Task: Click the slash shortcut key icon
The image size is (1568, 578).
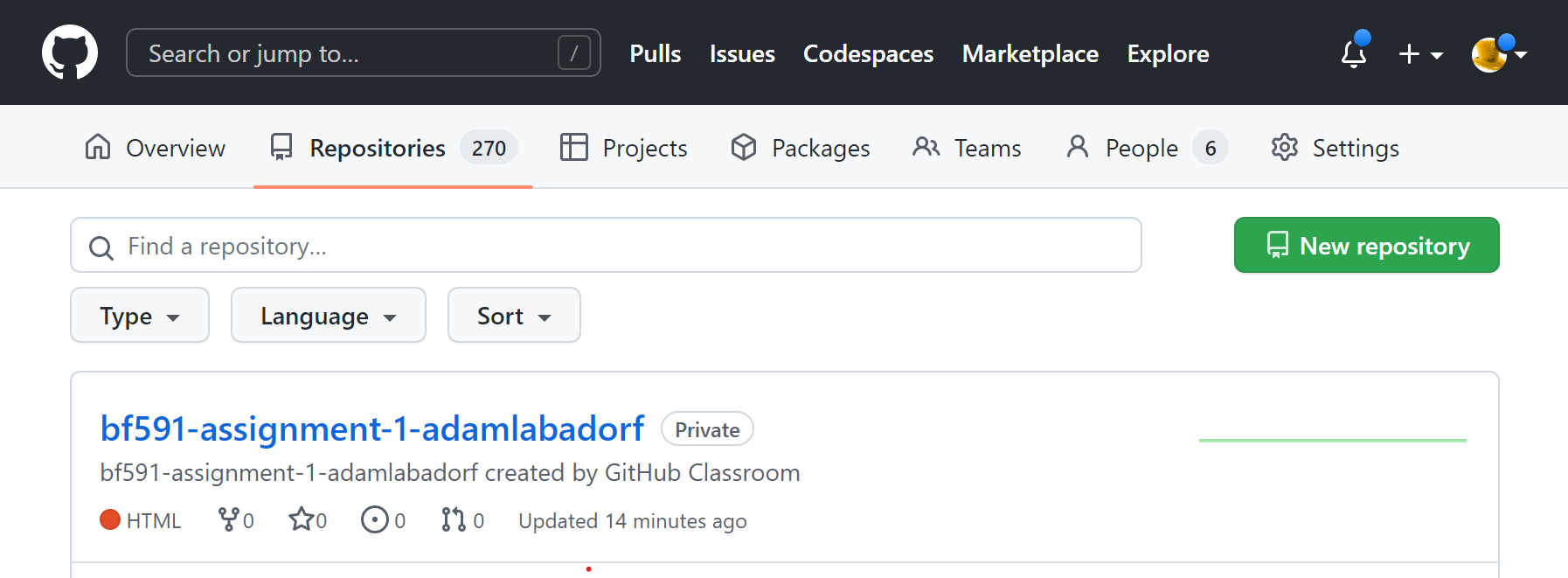Action: [573, 53]
